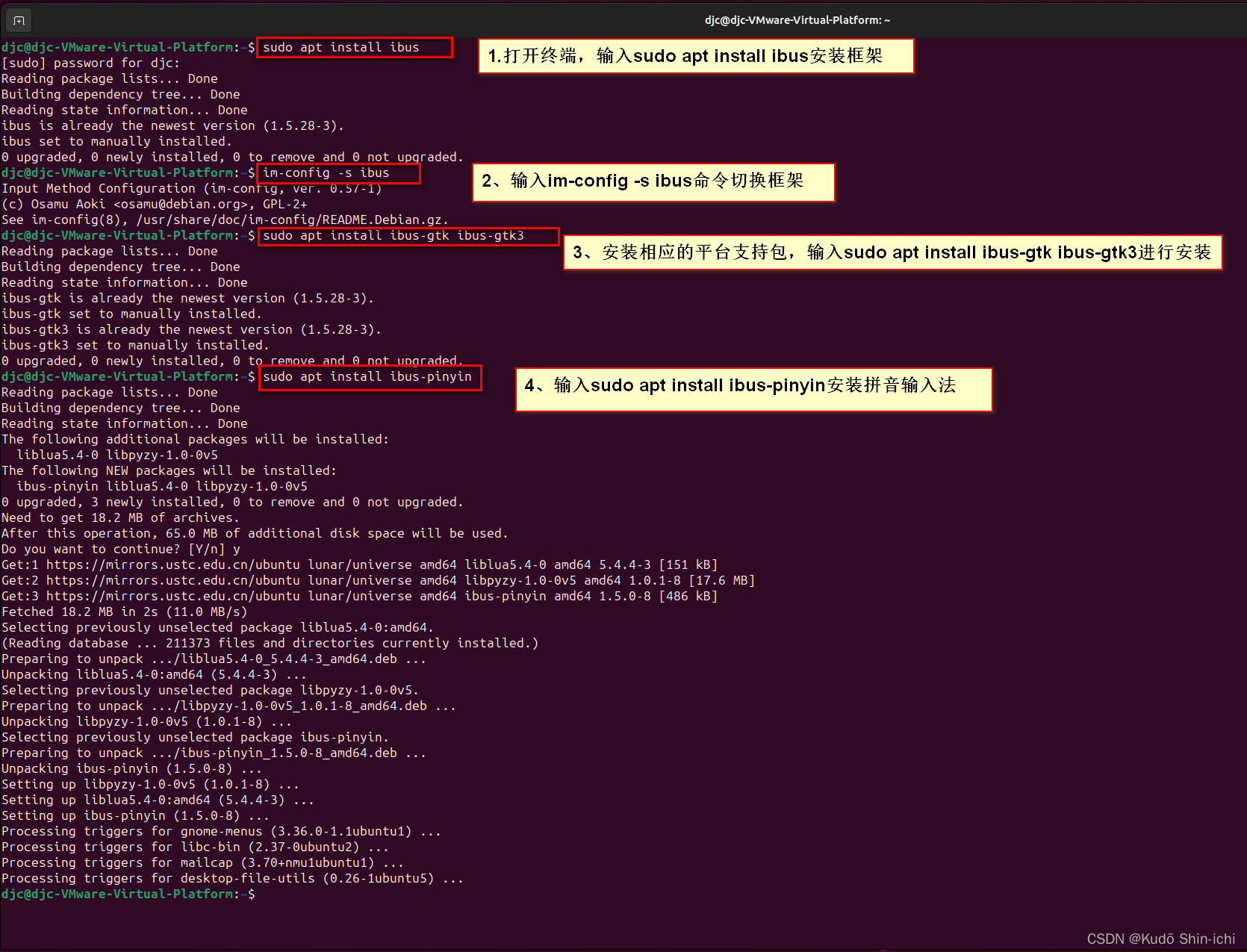Click the 'Reading database ... 211373 files' line

pos(270,643)
